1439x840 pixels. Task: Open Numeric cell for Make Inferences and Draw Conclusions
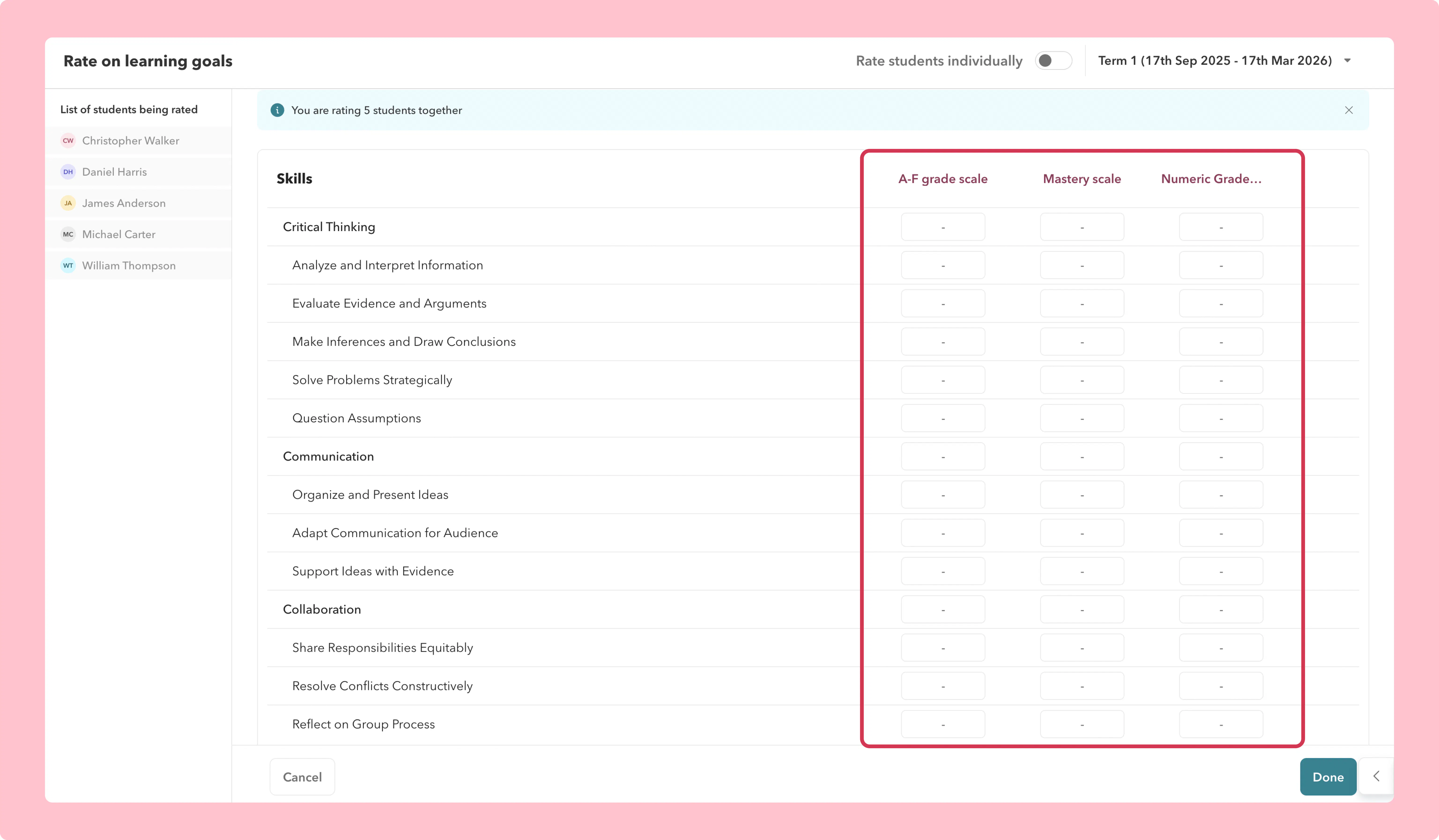click(1221, 342)
